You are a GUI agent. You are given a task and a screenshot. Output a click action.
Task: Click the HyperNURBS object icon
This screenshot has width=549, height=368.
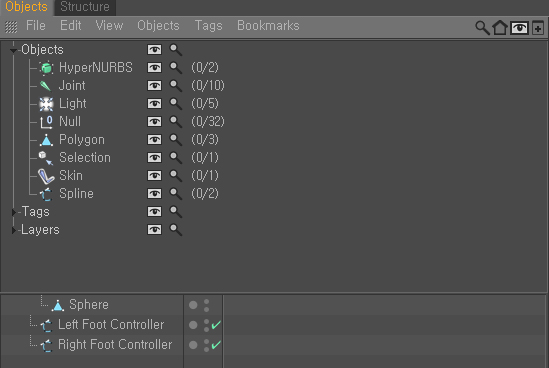[46, 68]
